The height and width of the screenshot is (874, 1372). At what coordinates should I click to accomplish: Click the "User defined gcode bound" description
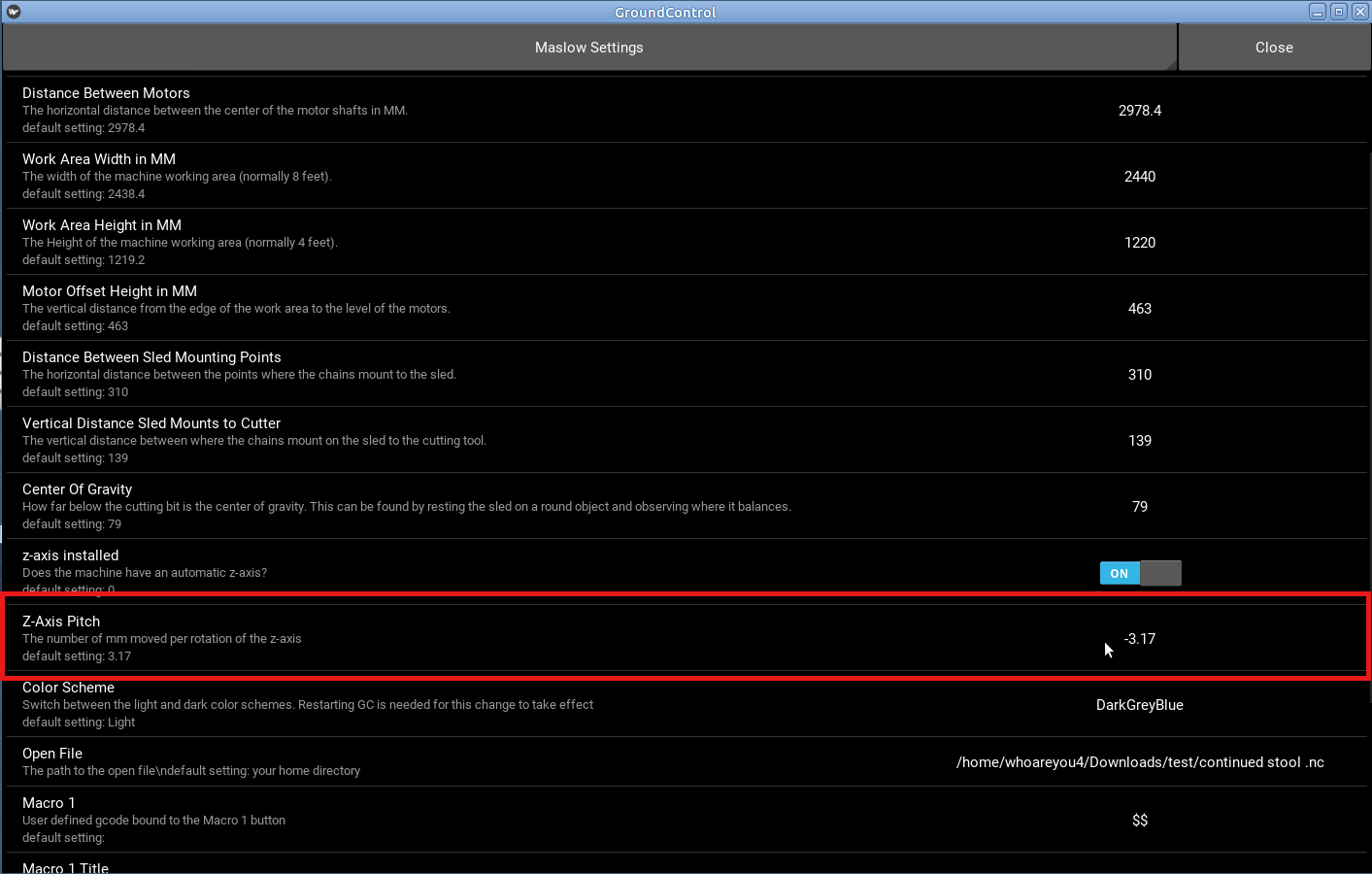pos(154,821)
